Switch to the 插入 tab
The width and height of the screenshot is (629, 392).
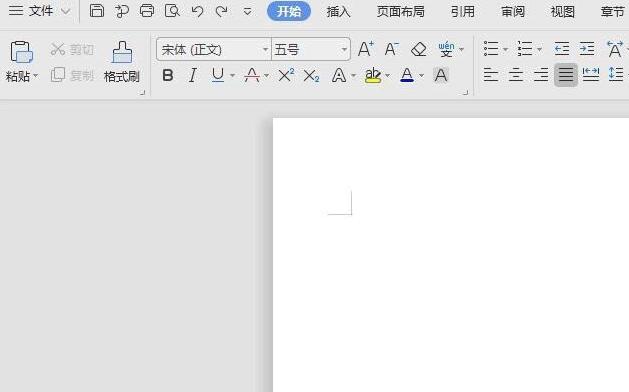pyautogui.click(x=338, y=12)
